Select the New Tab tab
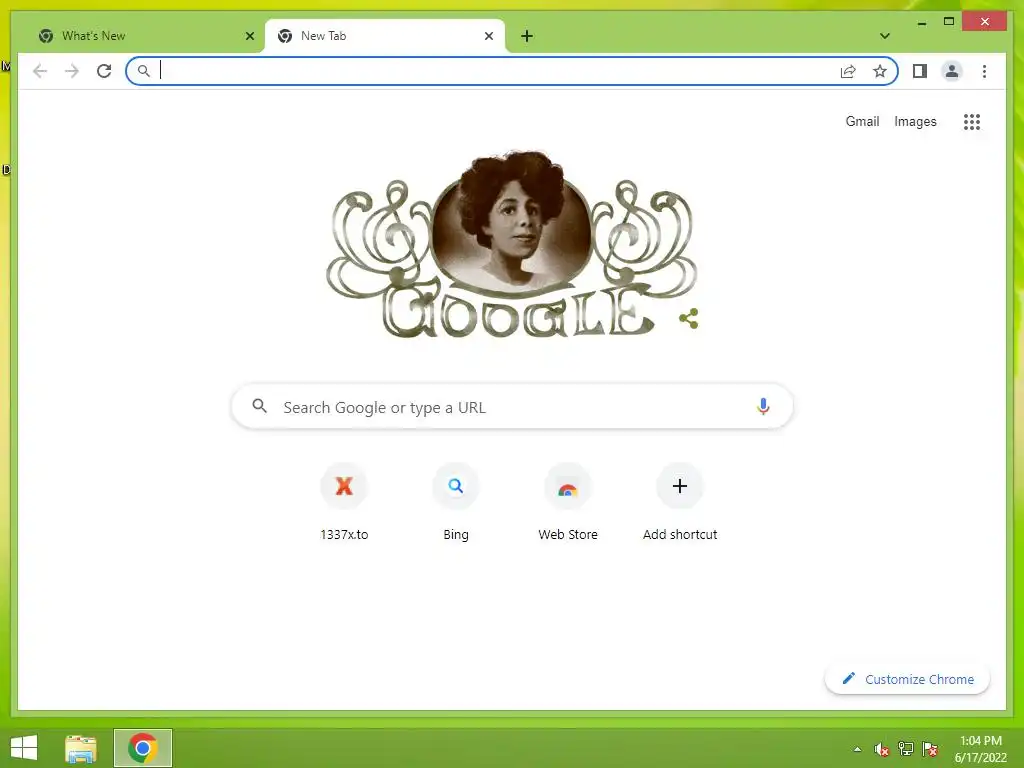1024x768 pixels. pos(385,36)
